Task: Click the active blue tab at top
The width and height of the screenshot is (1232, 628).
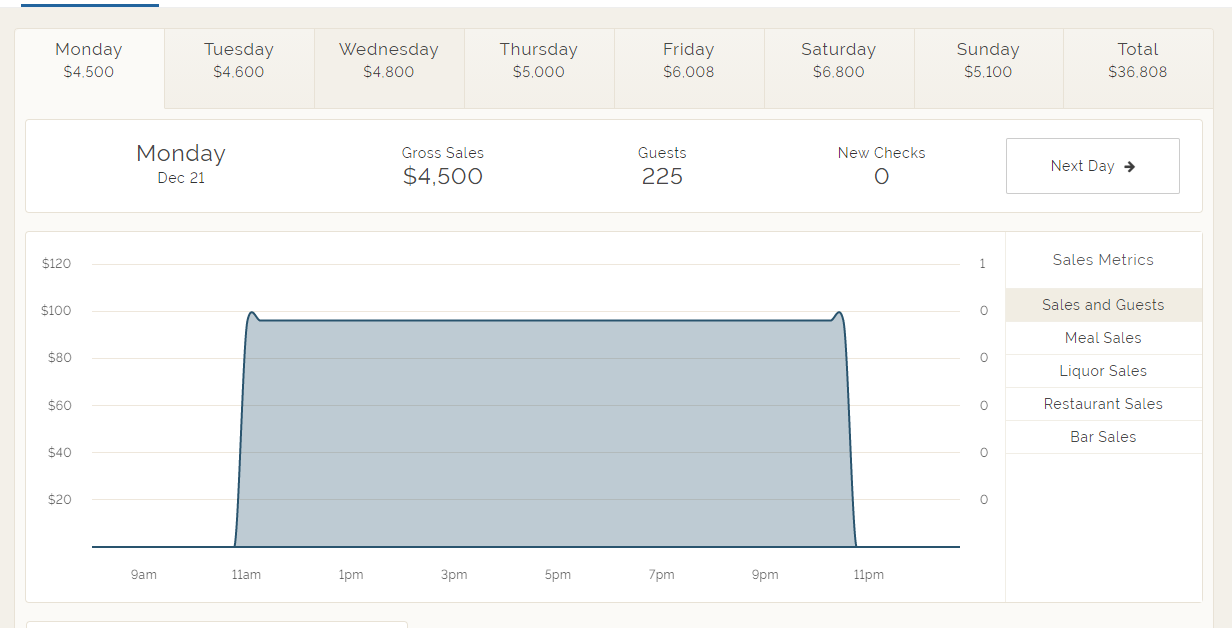Action: [x=90, y=4]
